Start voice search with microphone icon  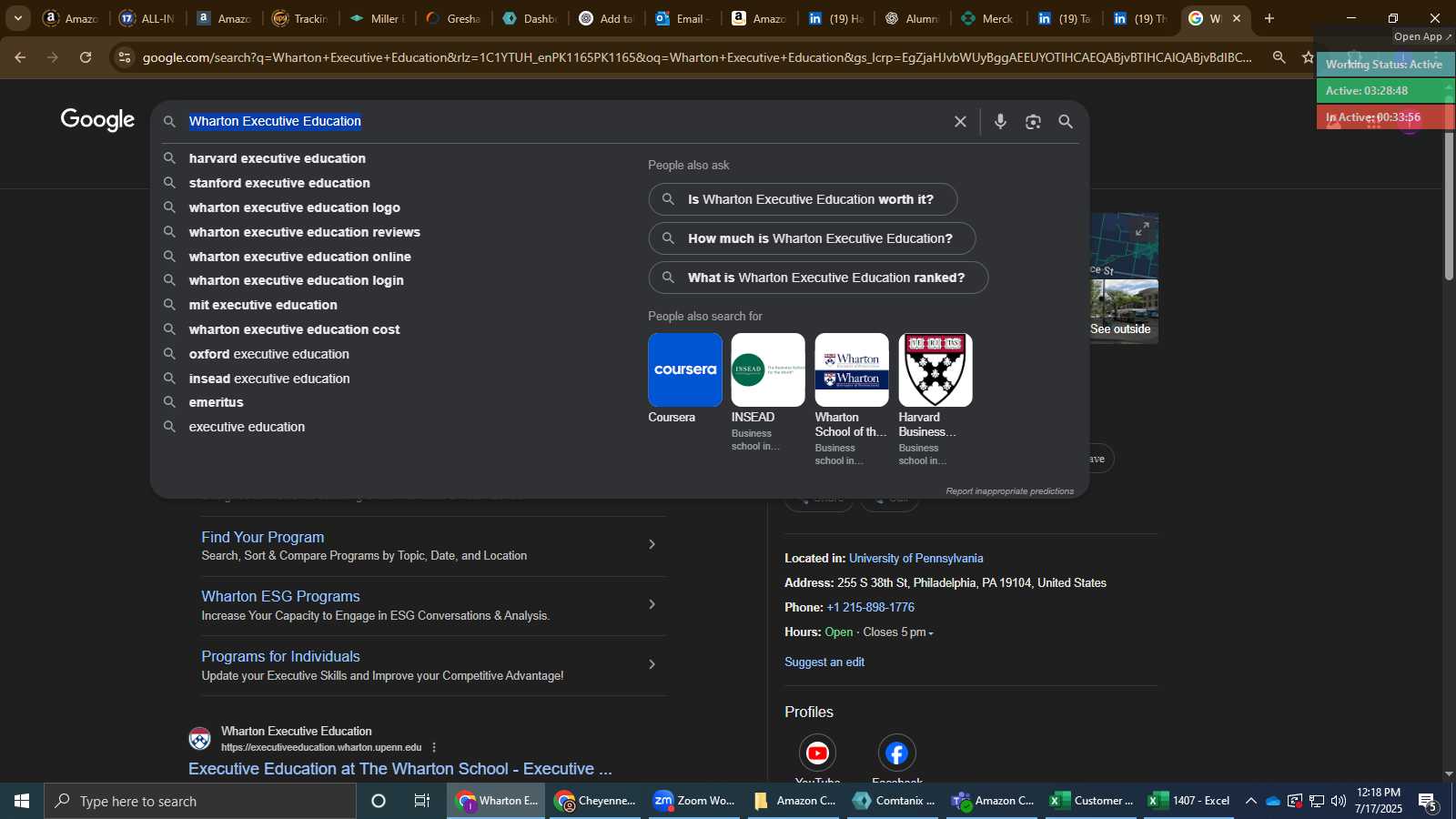pyautogui.click(x=1000, y=121)
